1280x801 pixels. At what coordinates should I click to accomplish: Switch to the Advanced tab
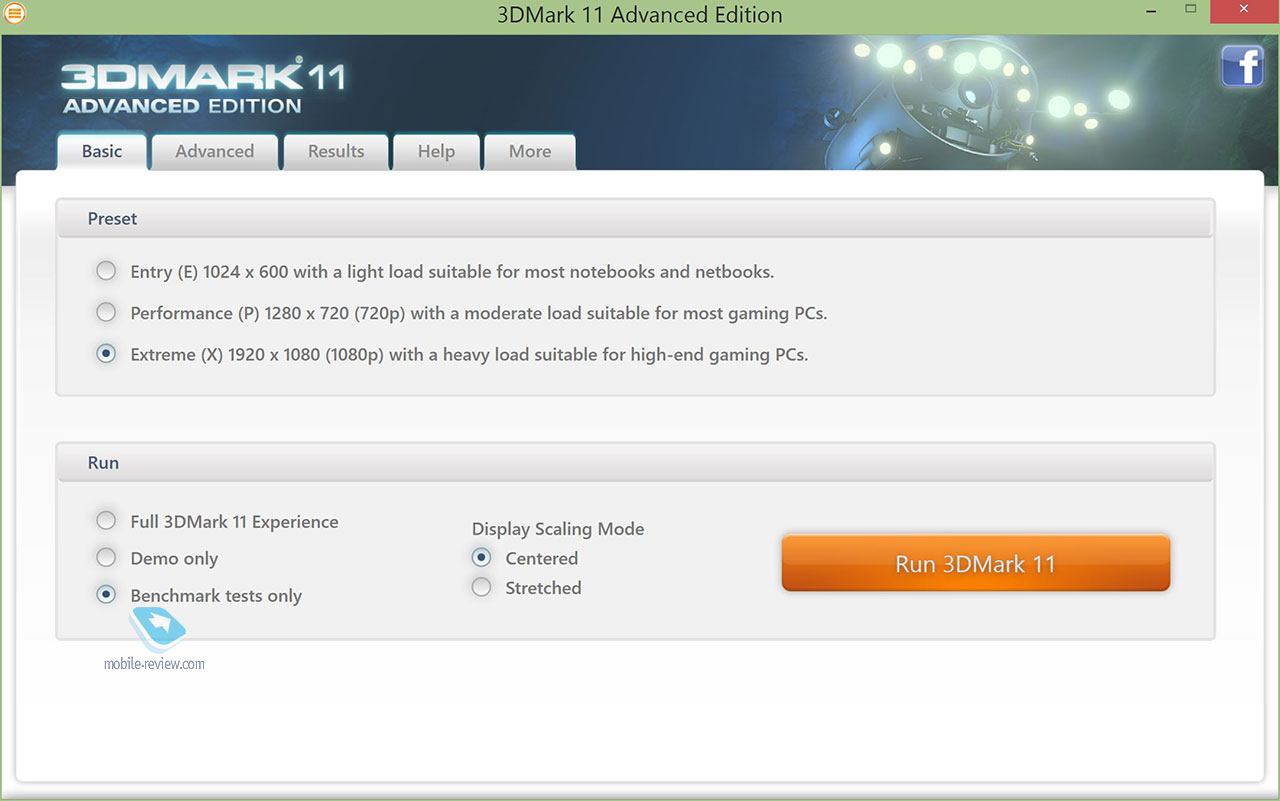pyautogui.click(x=215, y=151)
